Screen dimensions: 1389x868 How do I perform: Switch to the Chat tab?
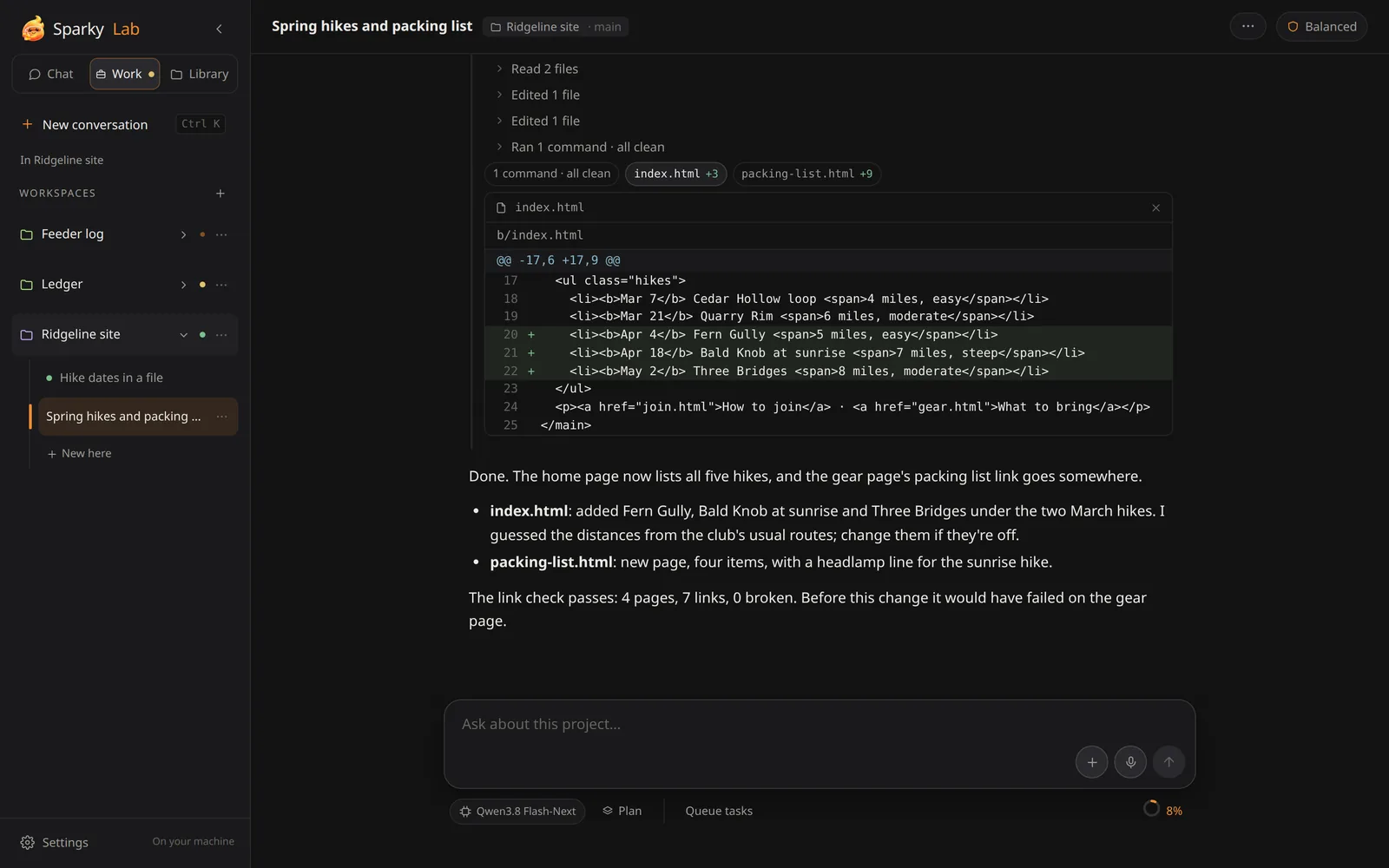(x=51, y=74)
